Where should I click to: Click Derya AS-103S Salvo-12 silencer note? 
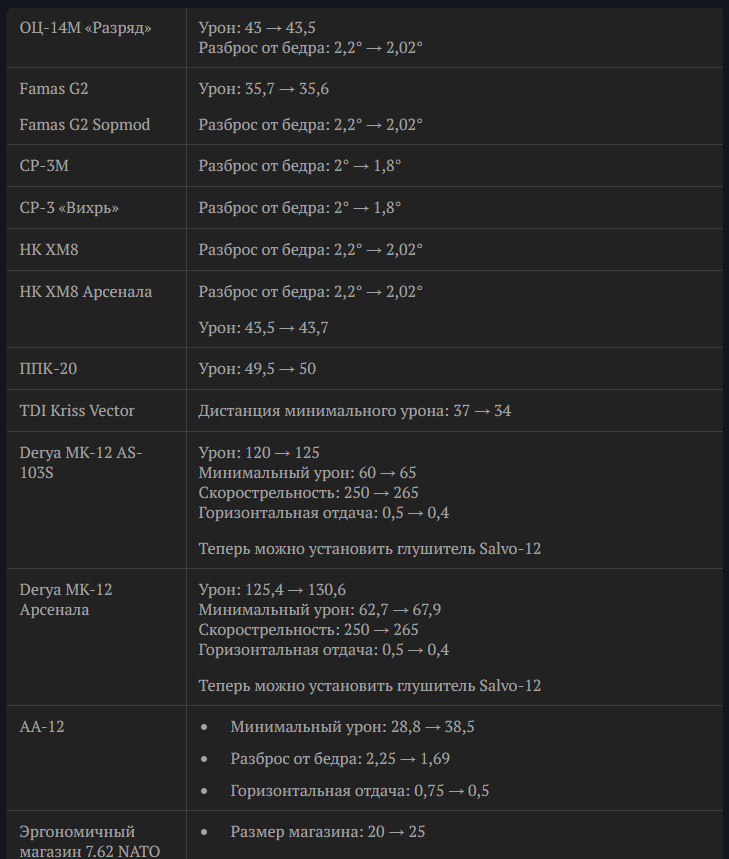pyautogui.click(x=370, y=548)
